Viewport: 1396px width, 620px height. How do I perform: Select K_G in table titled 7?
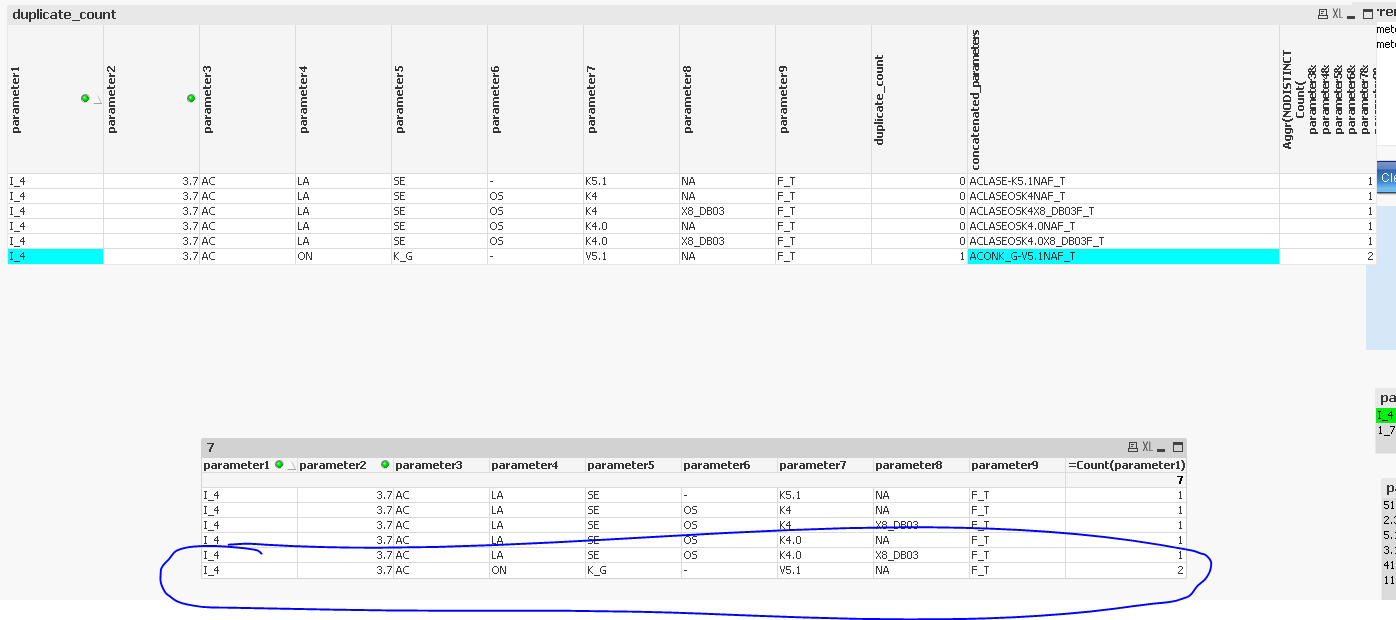633,570
